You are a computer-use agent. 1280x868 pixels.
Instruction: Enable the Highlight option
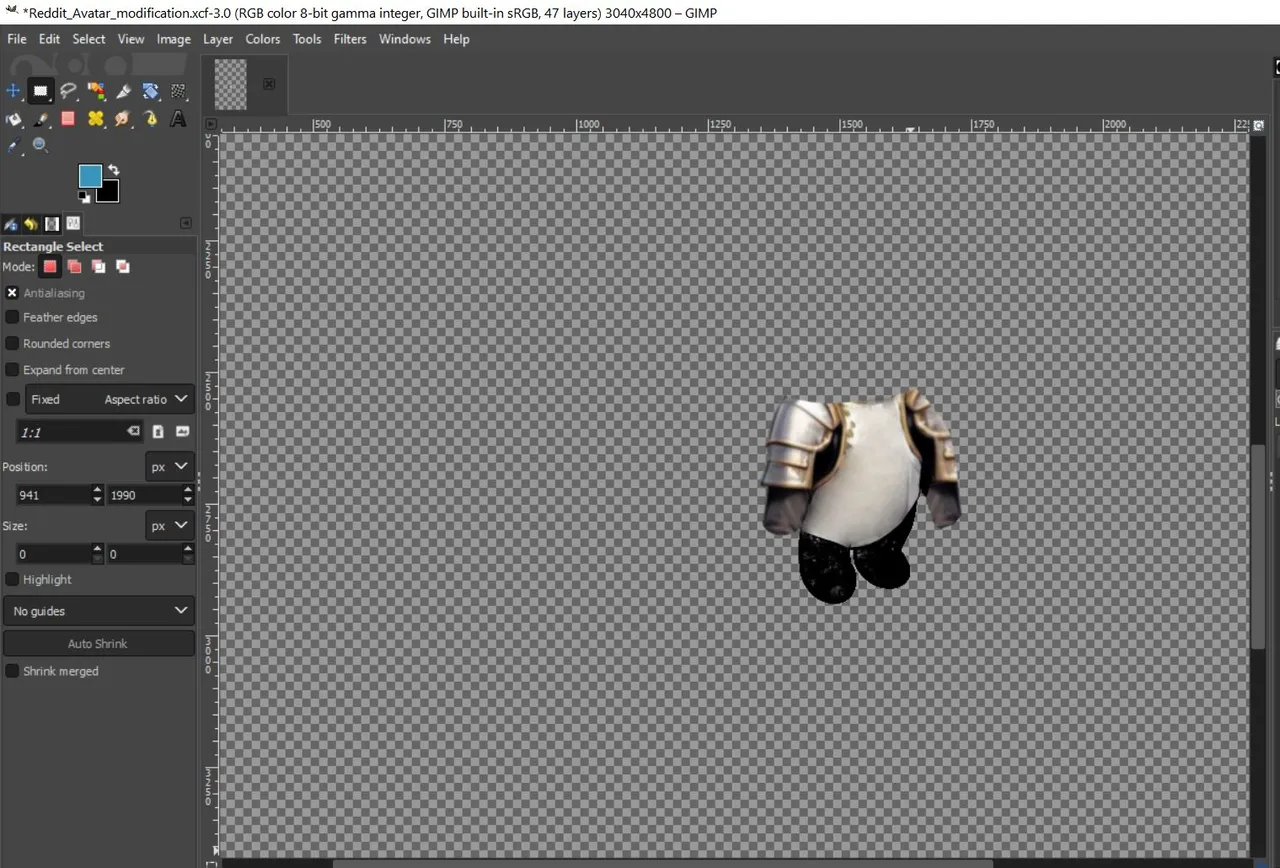(x=12, y=579)
